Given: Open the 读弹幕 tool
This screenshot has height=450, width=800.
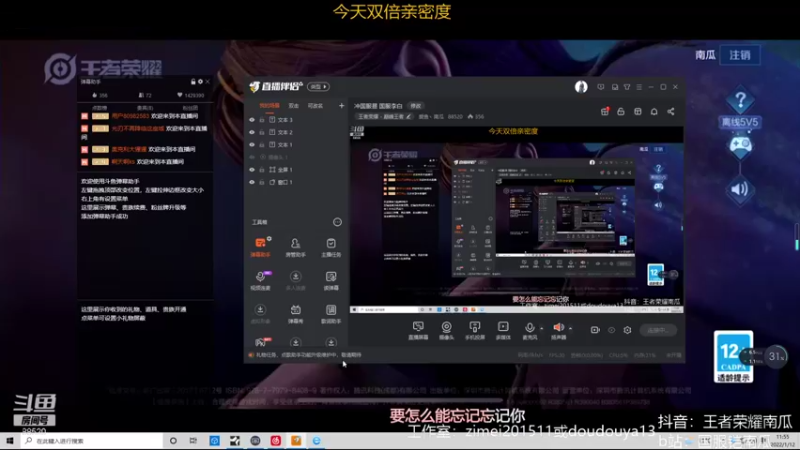Looking at the screenshot, I should [331, 280].
